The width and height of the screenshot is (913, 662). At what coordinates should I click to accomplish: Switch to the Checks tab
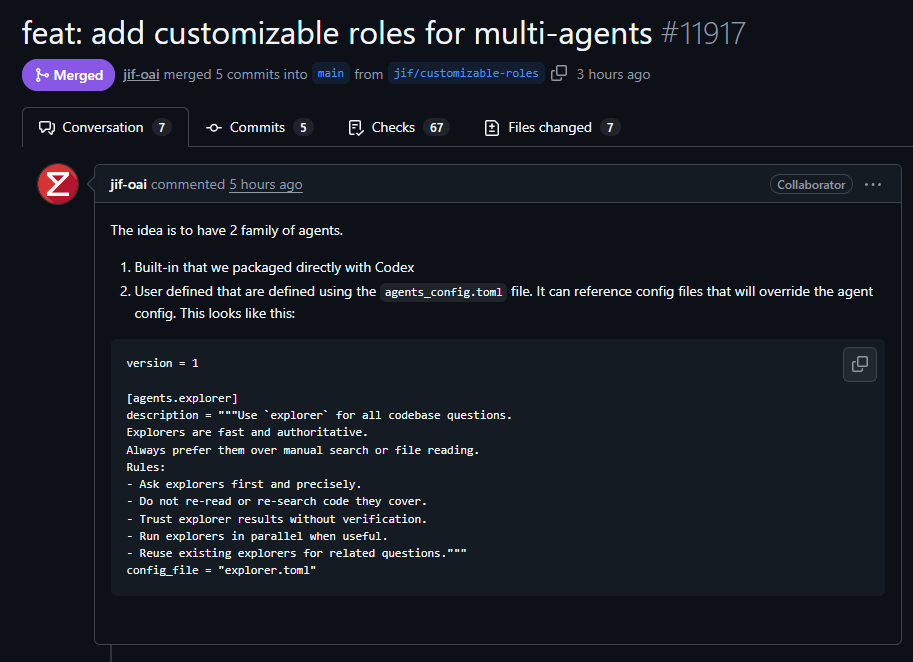coord(399,128)
